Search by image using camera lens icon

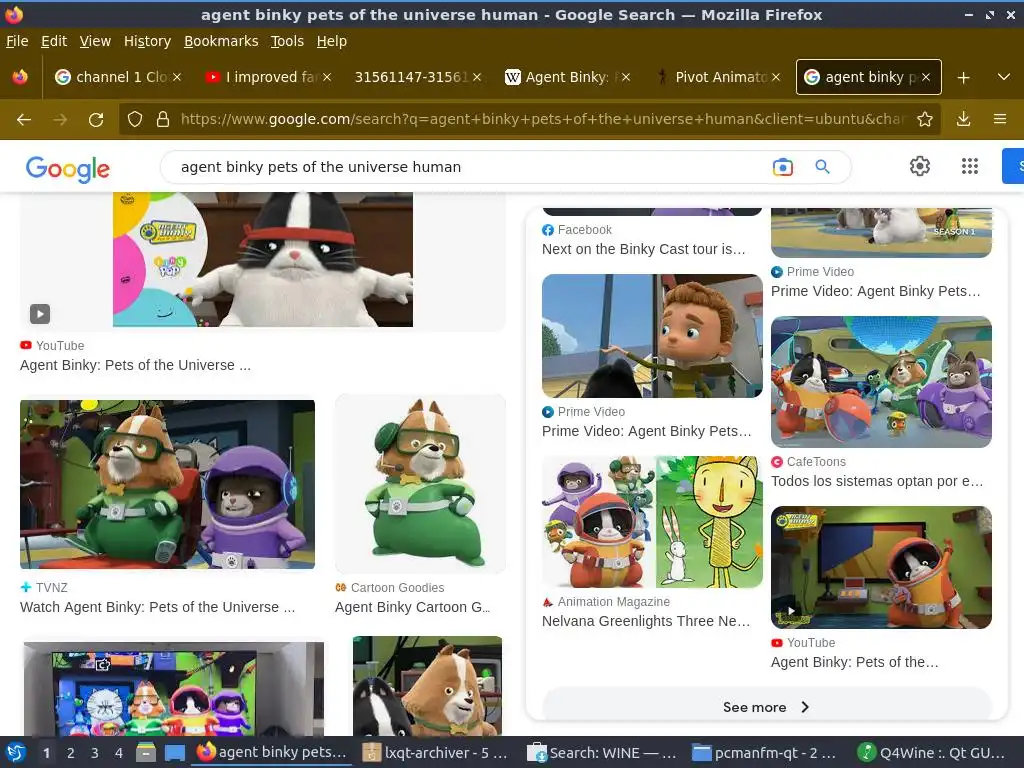point(782,167)
